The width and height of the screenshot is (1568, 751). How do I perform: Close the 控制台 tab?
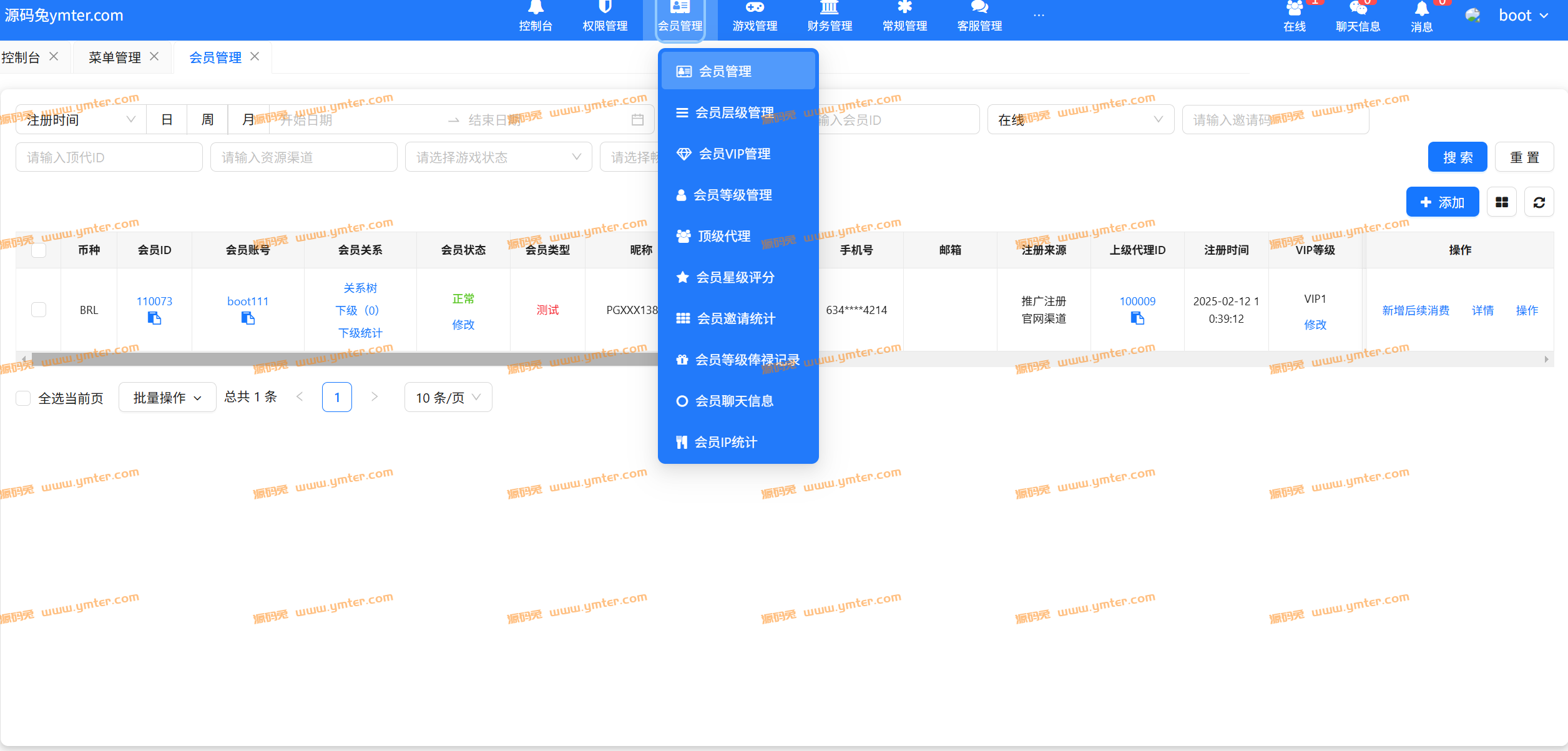(54, 57)
